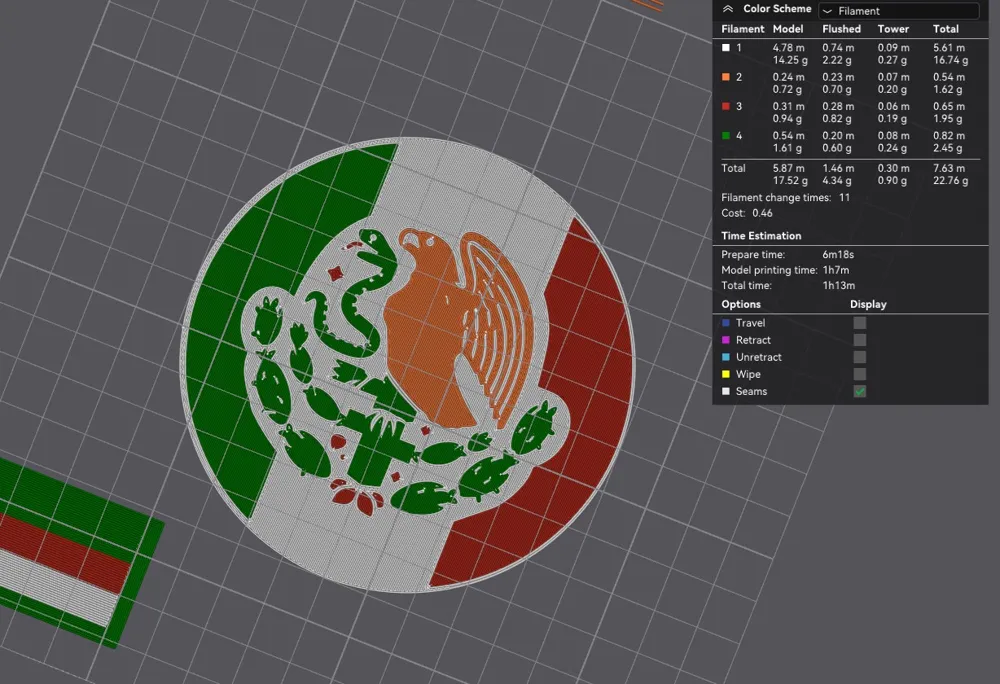Image resolution: width=1000 pixels, height=684 pixels.
Task: Click the striped rectangular flag object
Action: [x=70, y=555]
